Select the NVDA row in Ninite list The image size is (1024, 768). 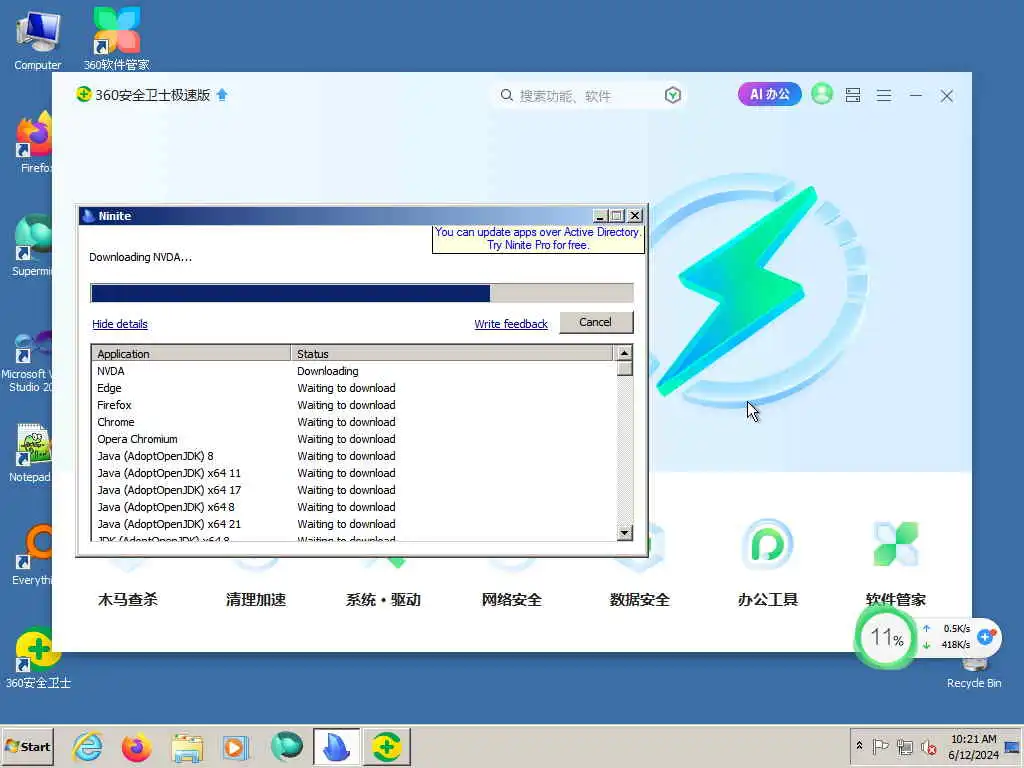click(353, 371)
